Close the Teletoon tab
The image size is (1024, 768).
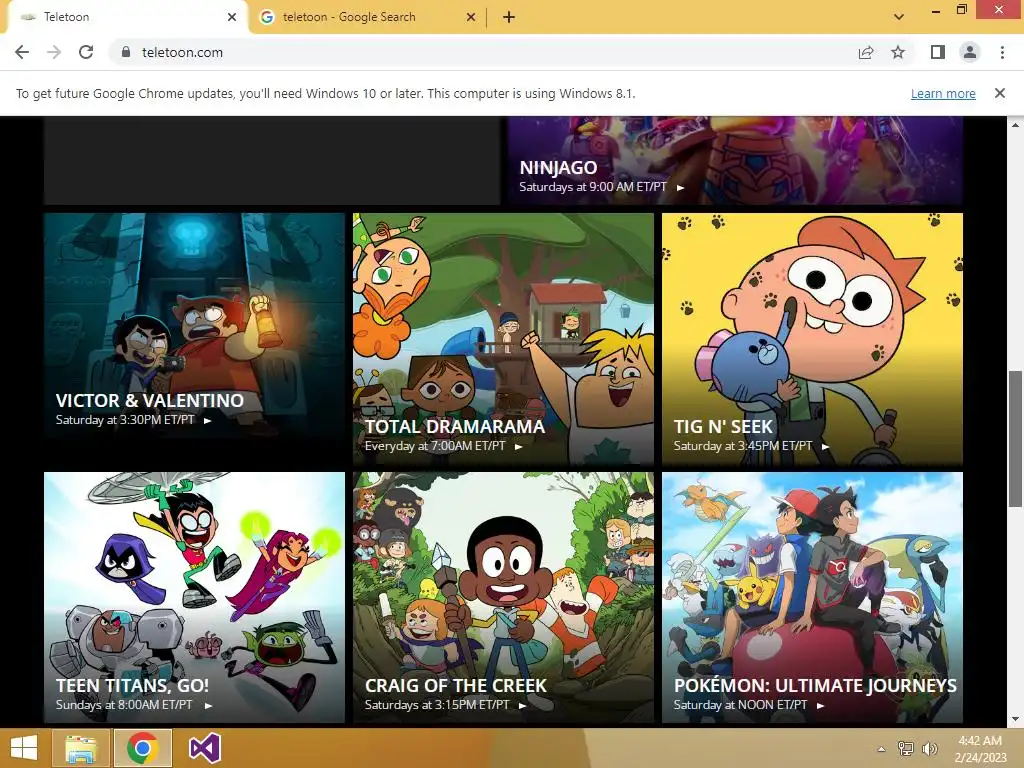(x=232, y=17)
